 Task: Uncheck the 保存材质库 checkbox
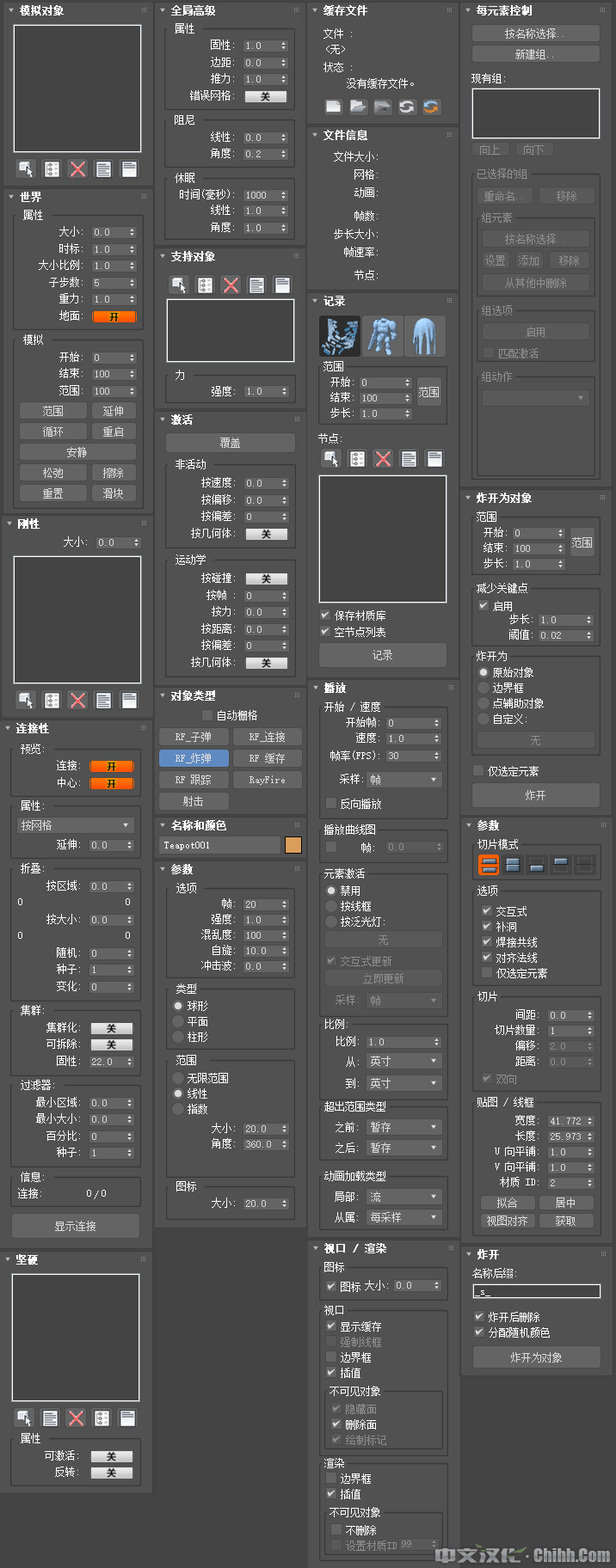[325, 616]
